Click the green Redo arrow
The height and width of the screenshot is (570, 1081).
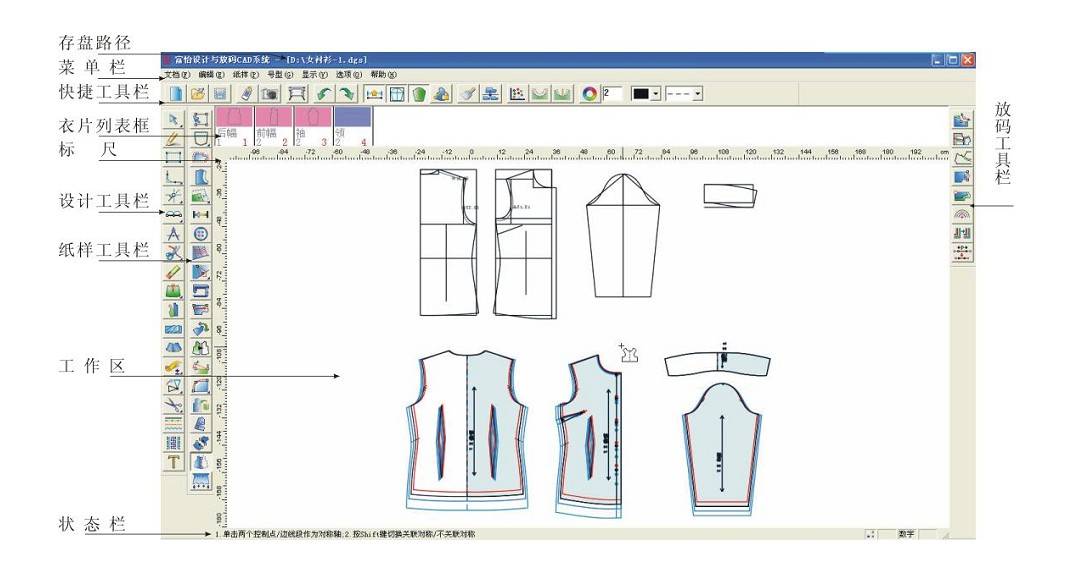pyautogui.click(x=346, y=93)
